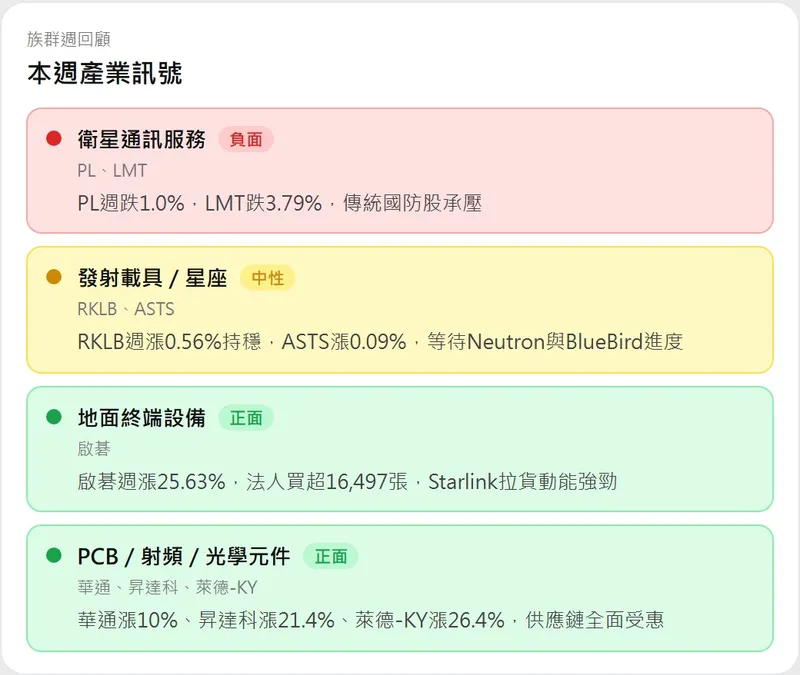Viewport: 800px width, 675px height.
Task: Select the 中性 badge
Action: pos(267,279)
